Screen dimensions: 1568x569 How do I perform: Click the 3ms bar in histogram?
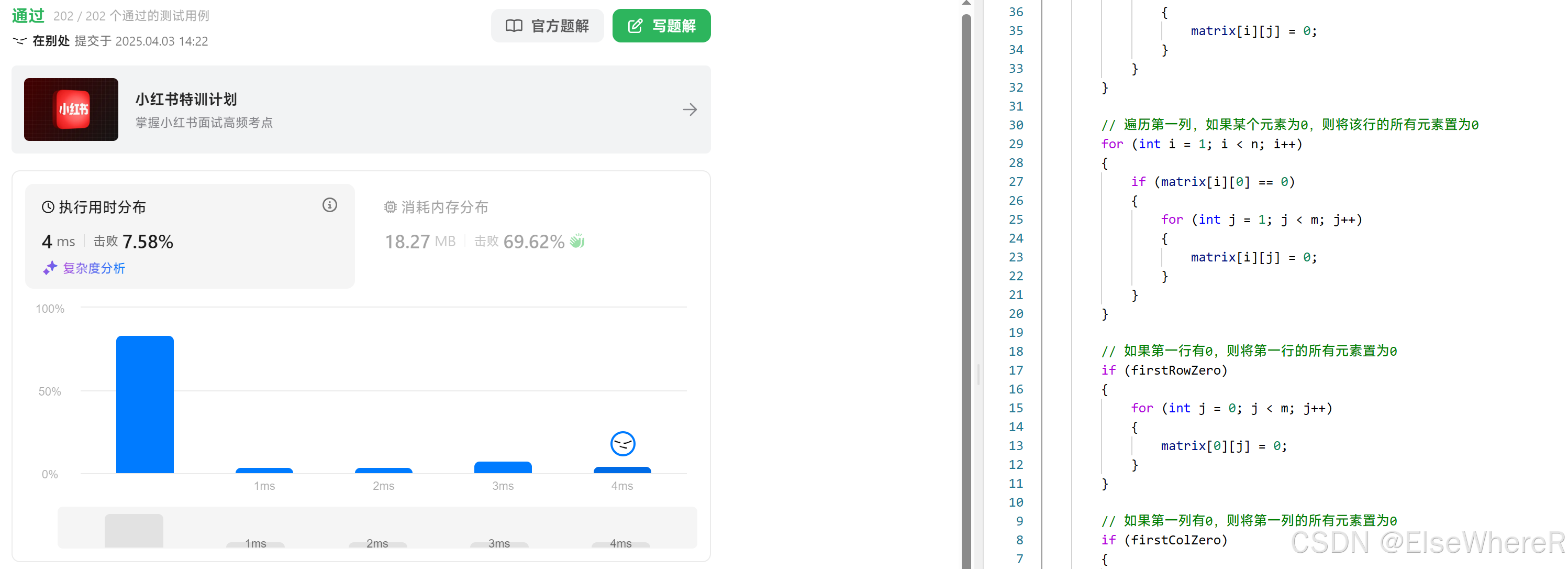(503, 467)
